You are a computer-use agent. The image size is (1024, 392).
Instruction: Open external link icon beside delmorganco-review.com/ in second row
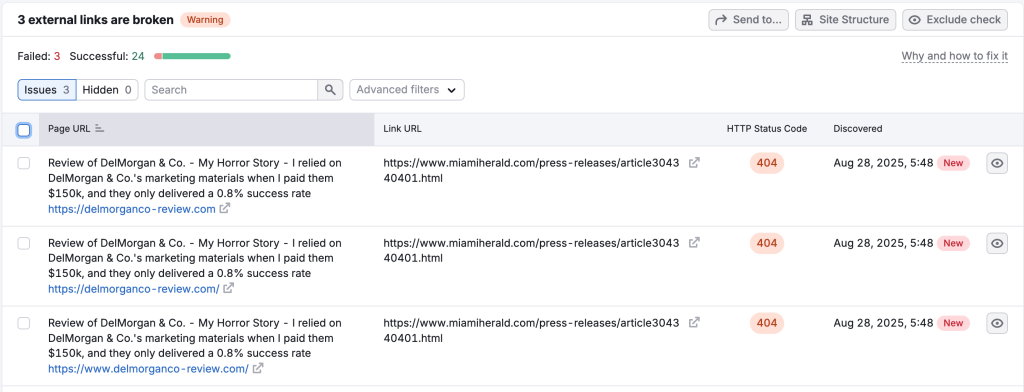pos(229,289)
